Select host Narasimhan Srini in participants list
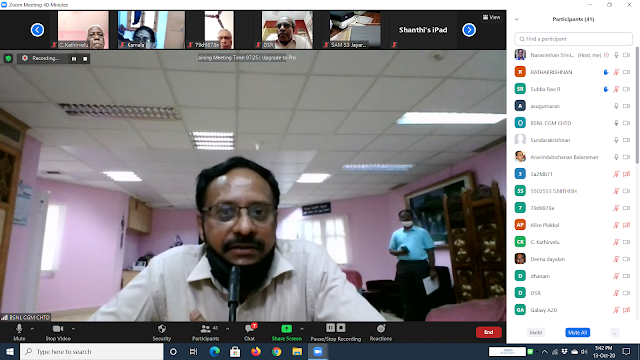 pyautogui.click(x=573, y=55)
